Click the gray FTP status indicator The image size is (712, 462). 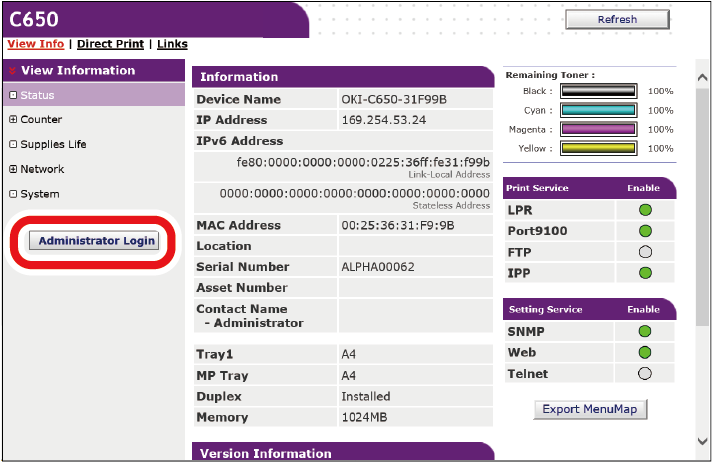coord(644,252)
